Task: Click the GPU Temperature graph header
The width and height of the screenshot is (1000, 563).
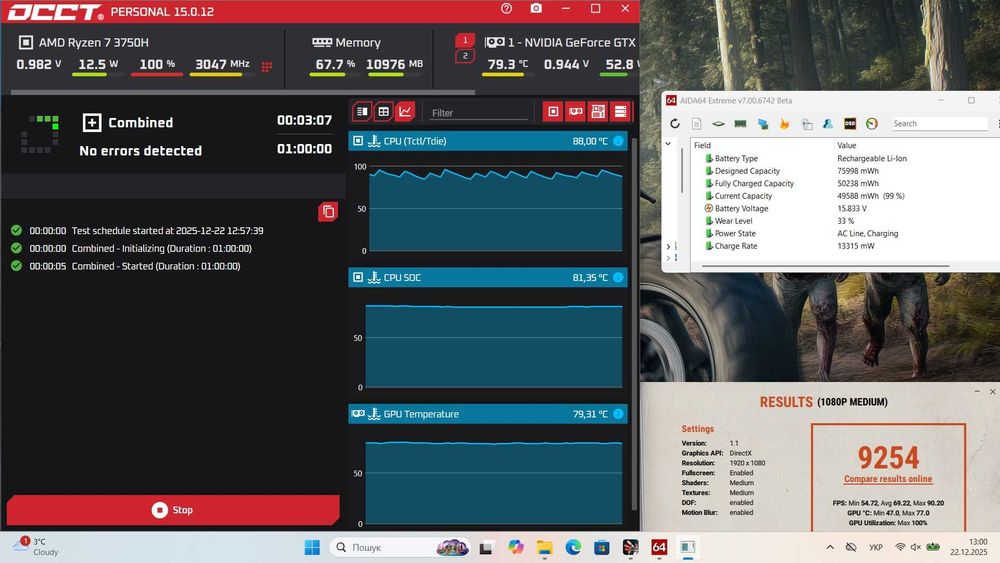Action: click(x=488, y=414)
